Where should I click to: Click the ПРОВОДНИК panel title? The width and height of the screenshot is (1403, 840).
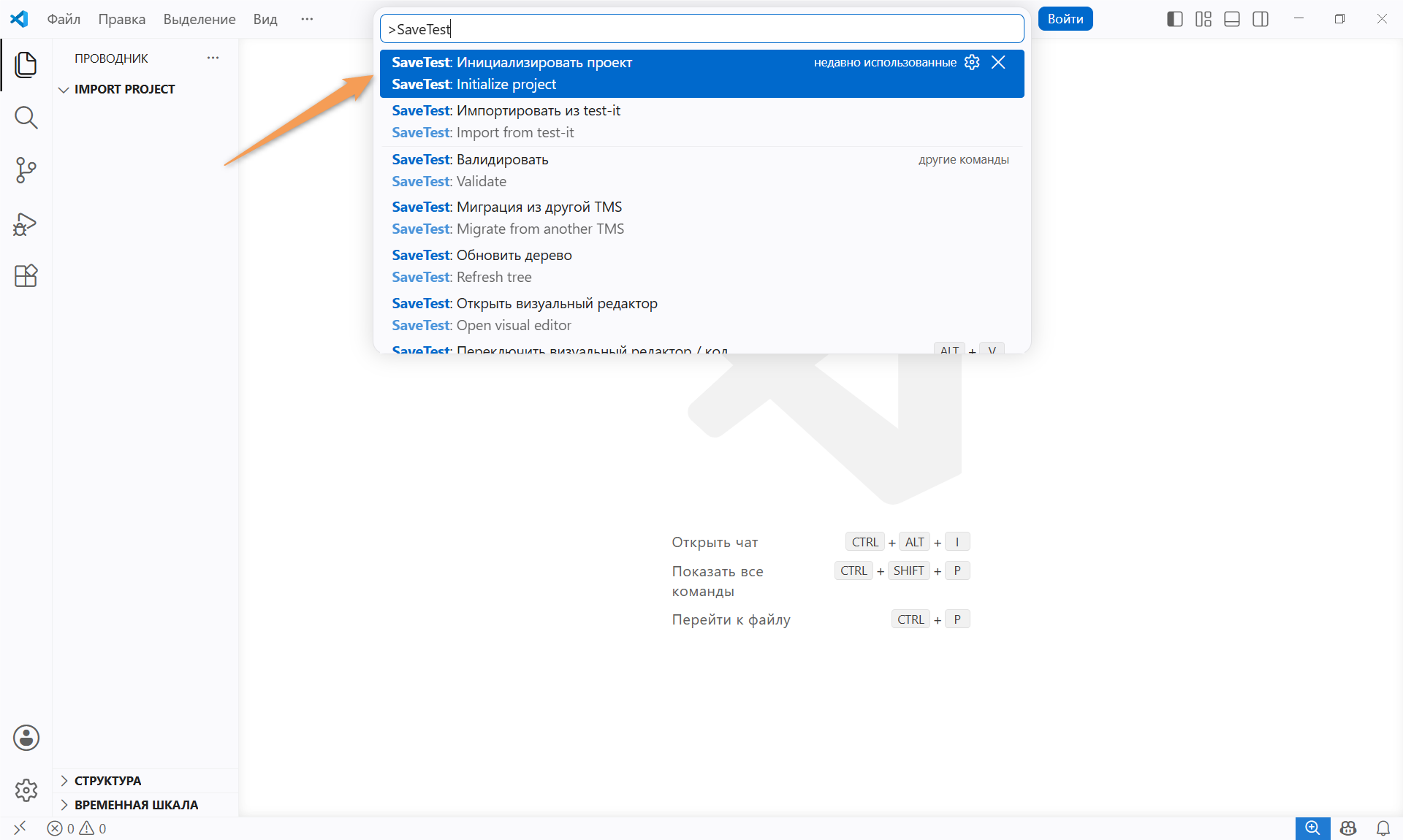[x=111, y=58]
